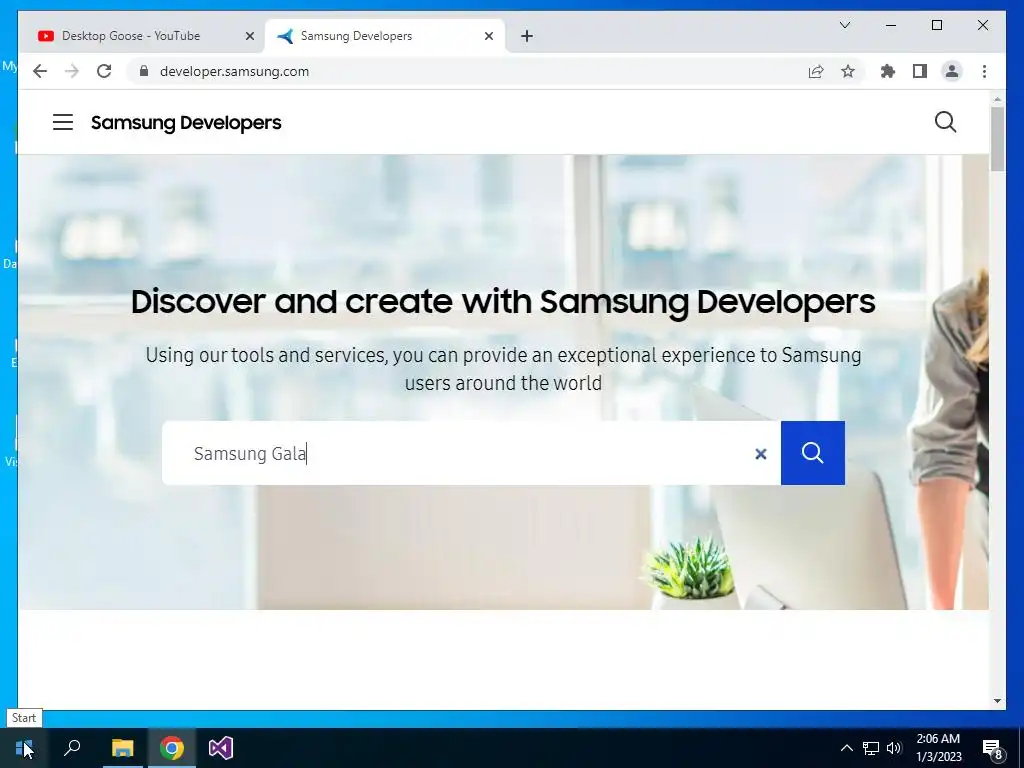The width and height of the screenshot is (1024, 768).
Task: Maximize the Chrome window
Action: point(936,25)
